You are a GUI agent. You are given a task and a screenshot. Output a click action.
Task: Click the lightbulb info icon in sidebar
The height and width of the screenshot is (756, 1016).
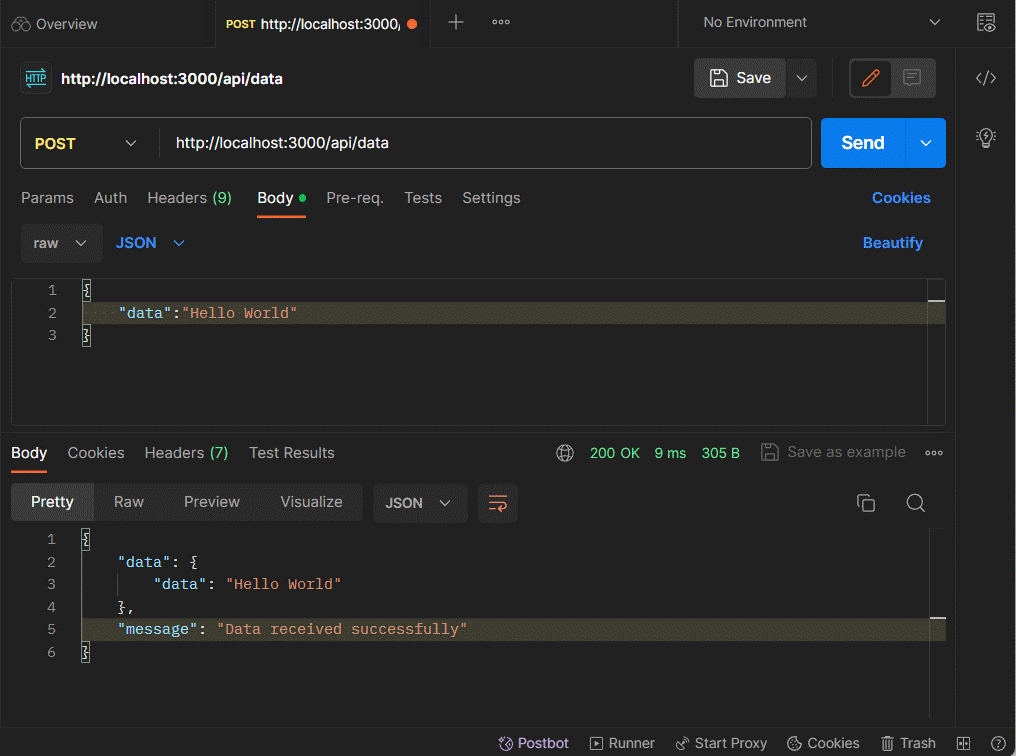pos(985,138)
